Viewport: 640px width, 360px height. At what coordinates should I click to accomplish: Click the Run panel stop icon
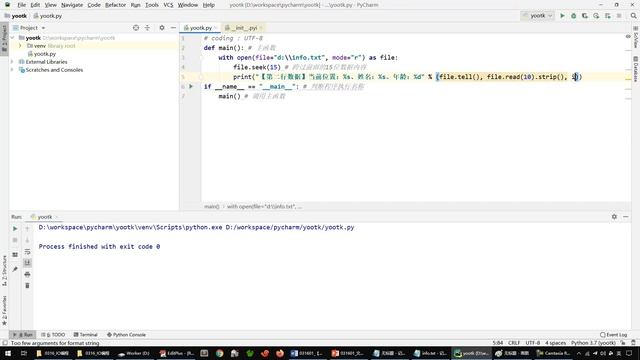15,240
